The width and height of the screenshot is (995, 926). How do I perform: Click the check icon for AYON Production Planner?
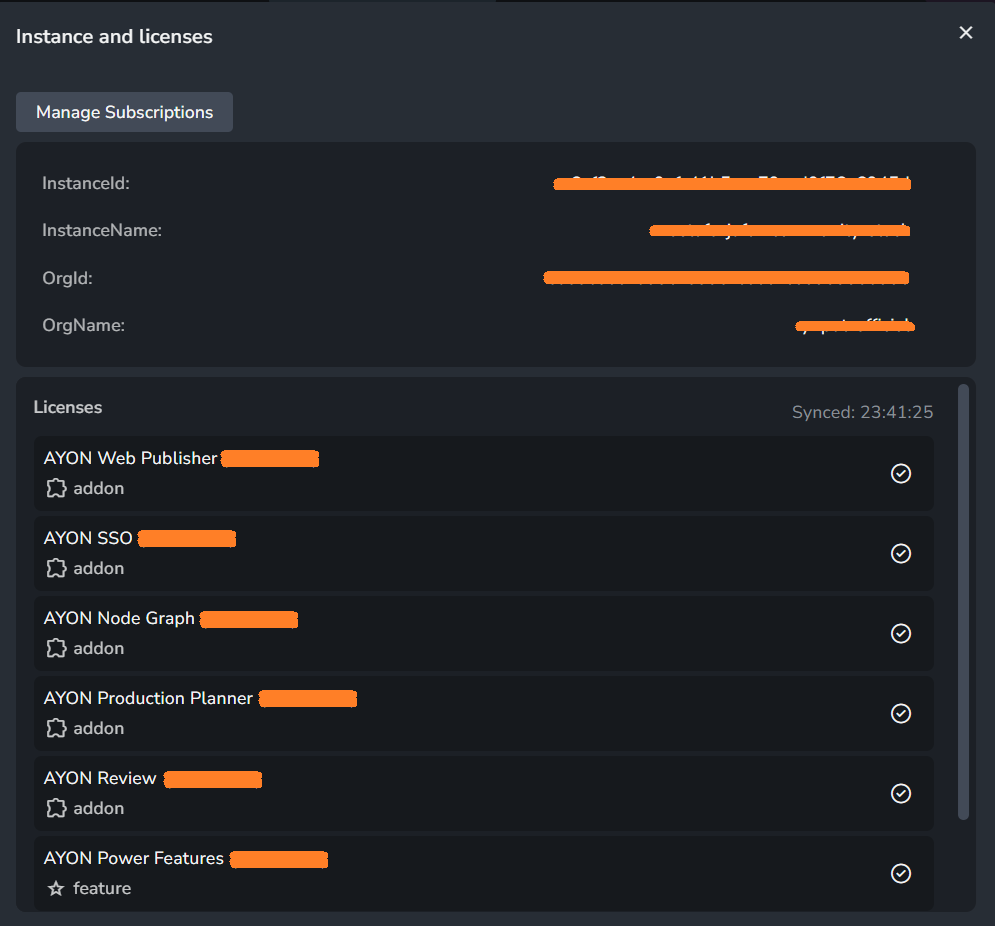pyautogui.click(x=900, y=713)
